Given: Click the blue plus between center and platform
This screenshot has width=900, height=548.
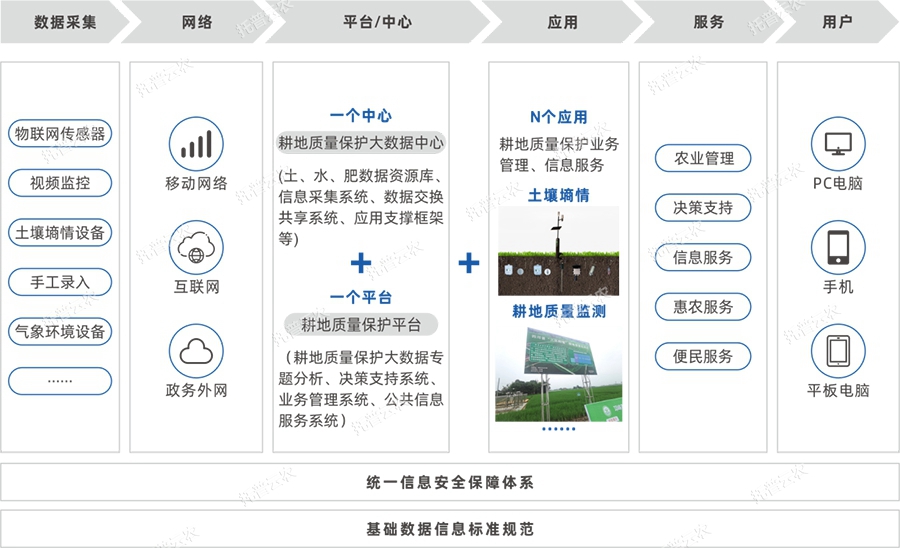Looking at the screenshot, I should [361, 263].
